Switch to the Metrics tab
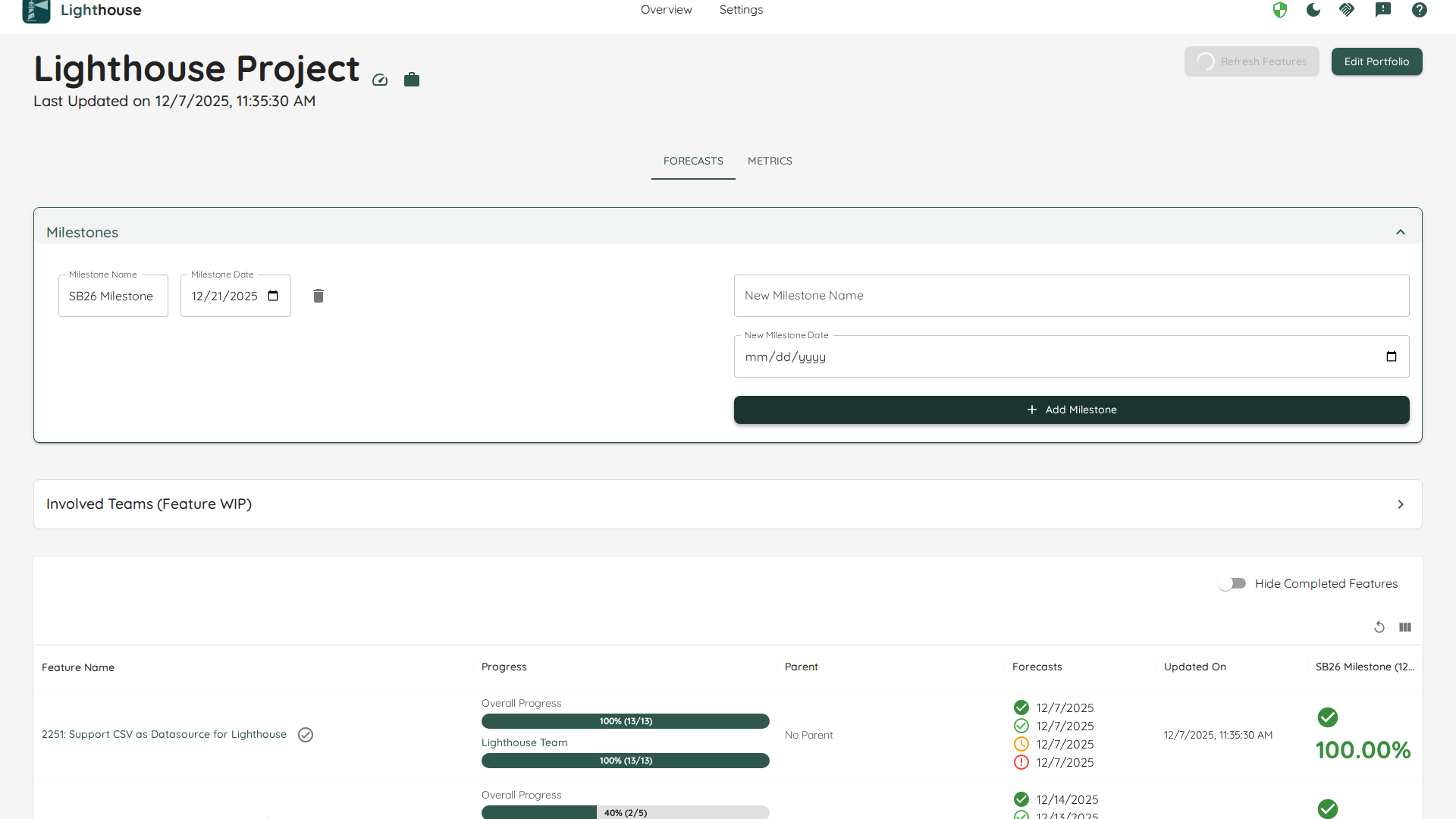 pyautogui.click(x=770, y=161)
